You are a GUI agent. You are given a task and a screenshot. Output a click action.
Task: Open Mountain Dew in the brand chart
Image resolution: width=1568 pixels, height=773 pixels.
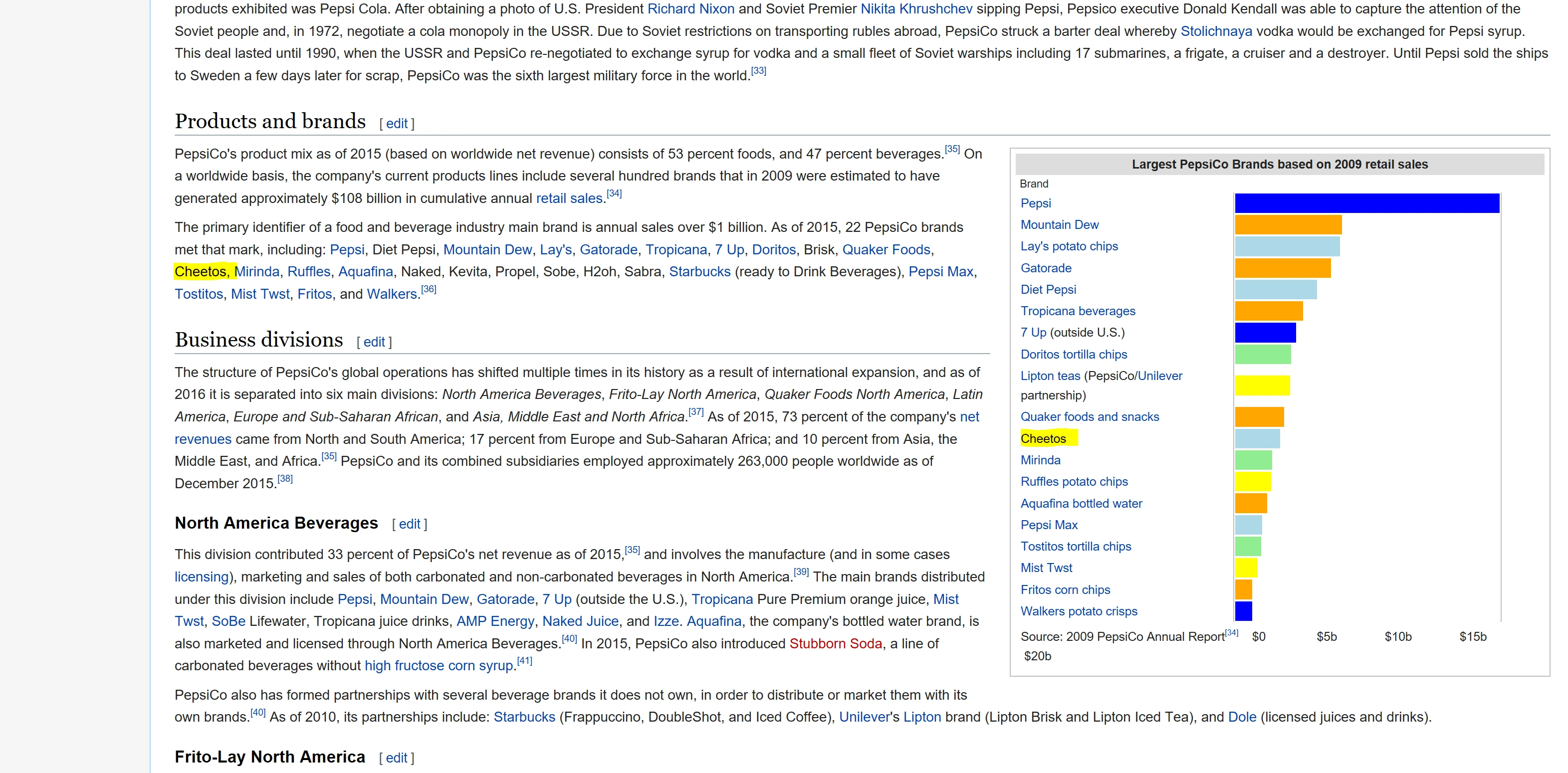pyautogui.click(x=1059, y=224)
